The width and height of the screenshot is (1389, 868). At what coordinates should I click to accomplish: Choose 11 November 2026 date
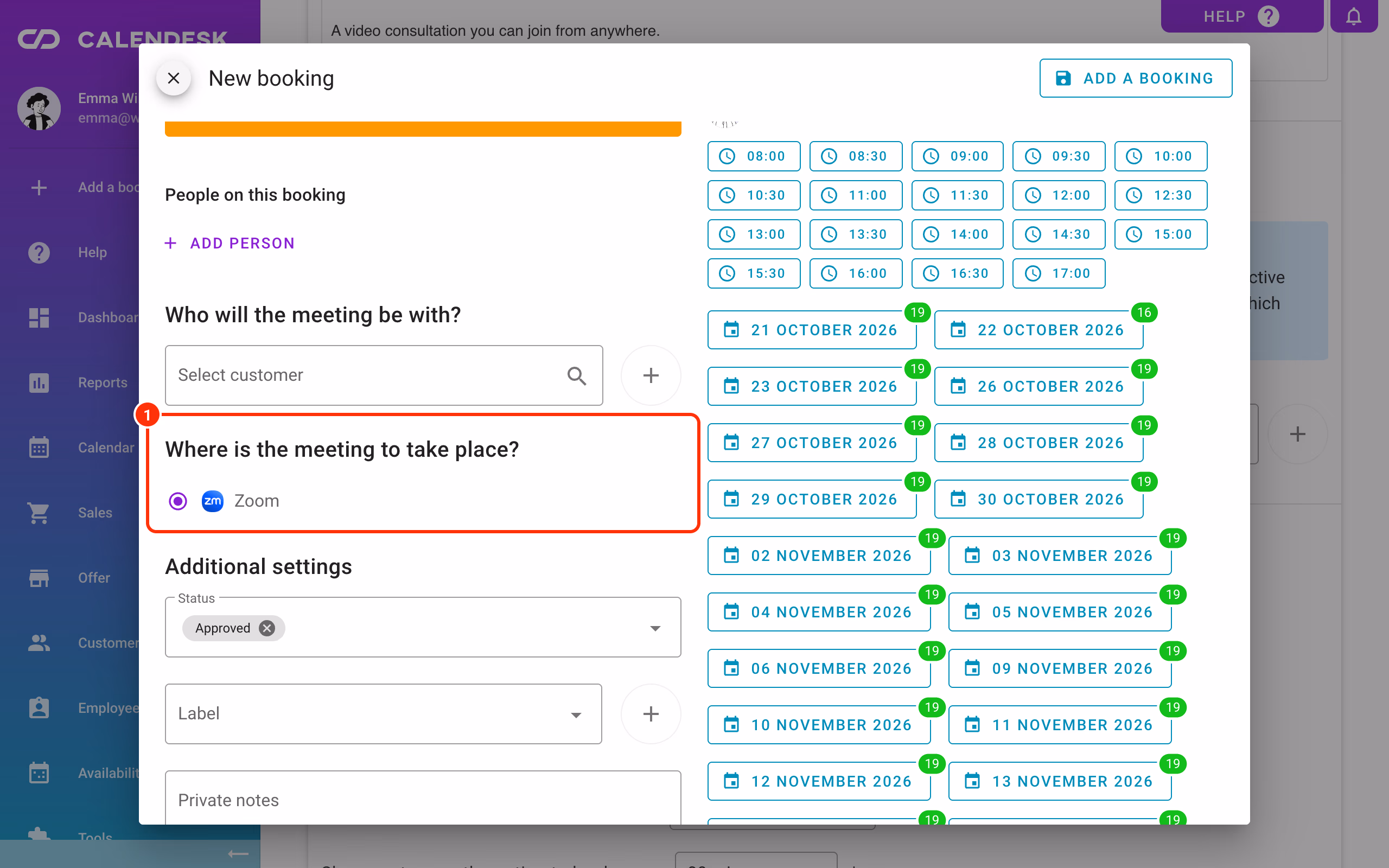(x=1060, y=725)
